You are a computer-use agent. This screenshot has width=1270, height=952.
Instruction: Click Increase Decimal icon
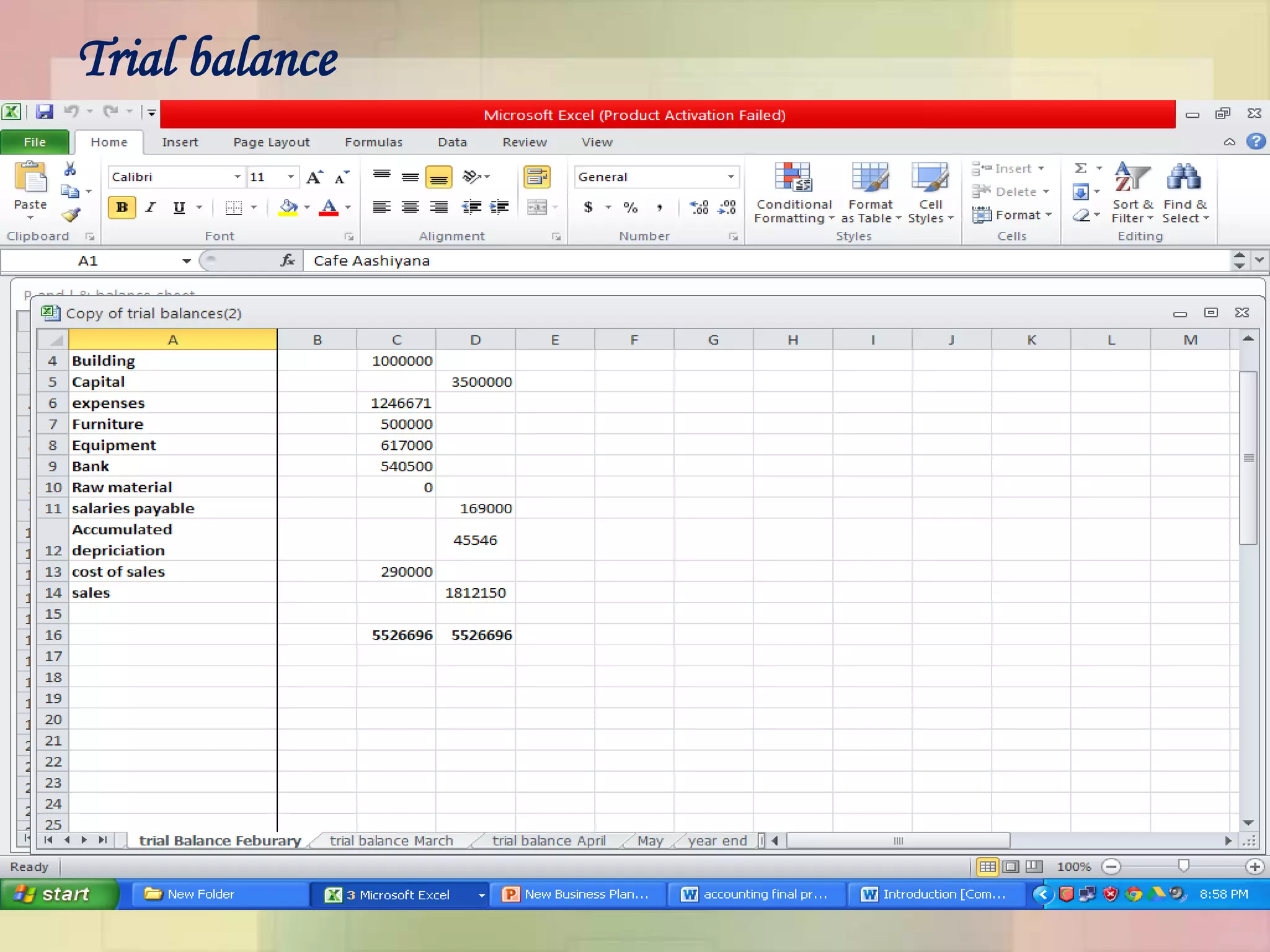click(699, 207)
